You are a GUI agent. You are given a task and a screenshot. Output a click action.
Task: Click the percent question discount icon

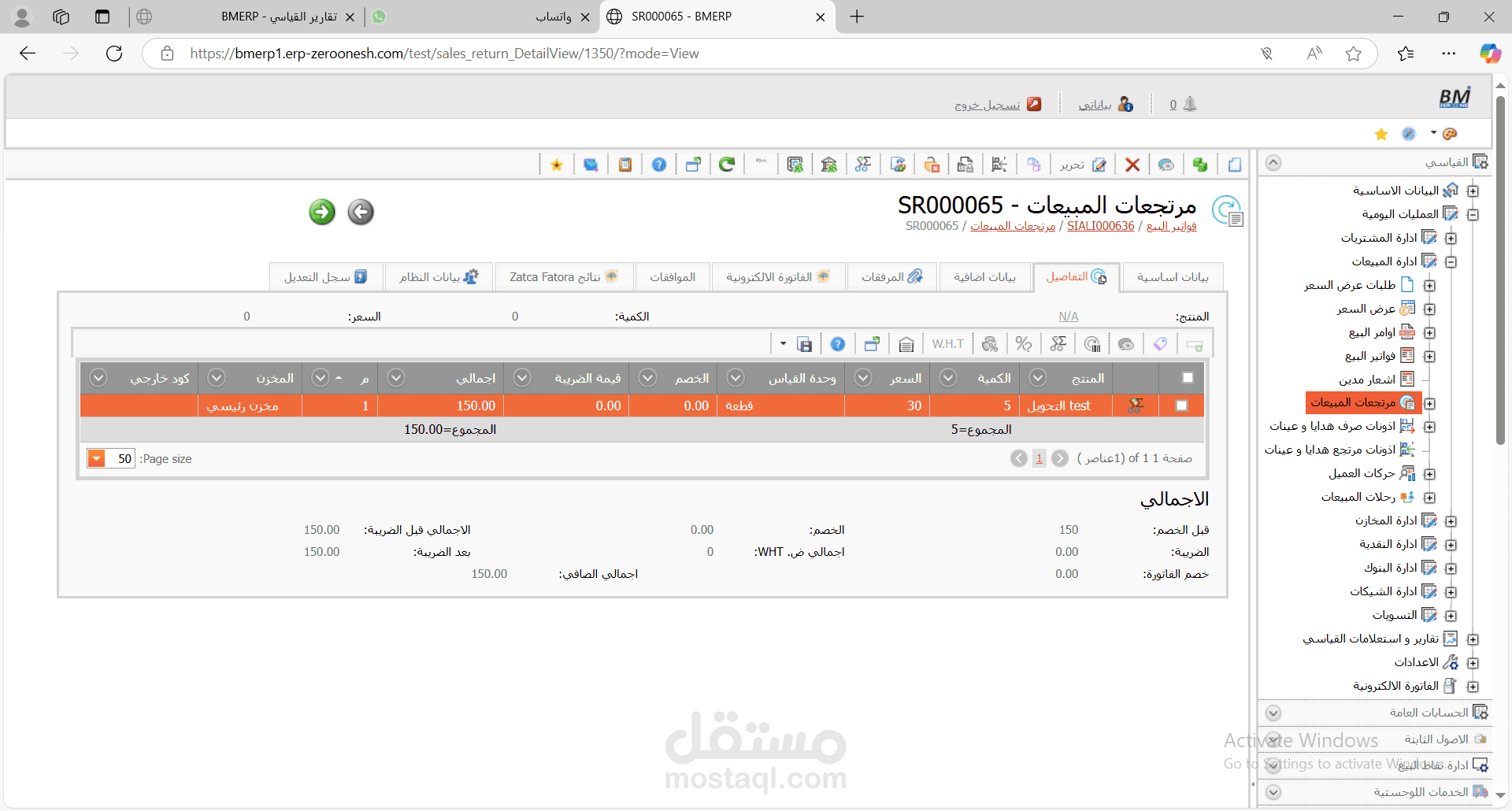point(1024,344)
